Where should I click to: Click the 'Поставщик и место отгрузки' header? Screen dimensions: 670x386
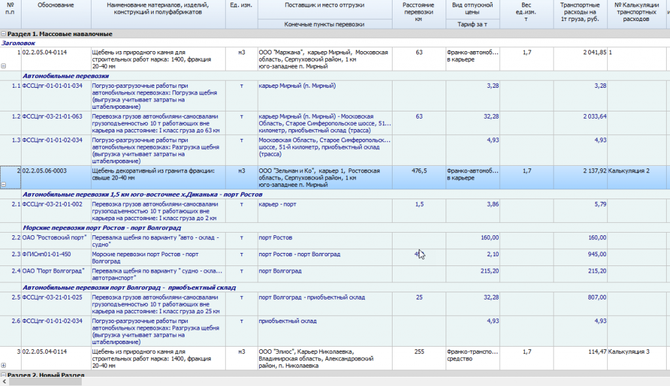tap(325, 9)
